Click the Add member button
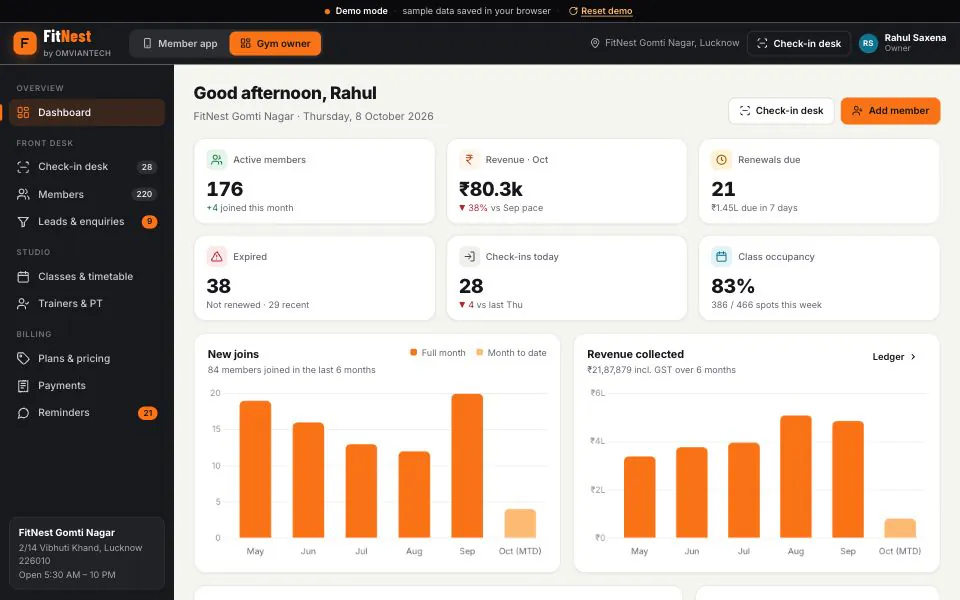Viewport: 960px width, 600px height. point(890,111)
